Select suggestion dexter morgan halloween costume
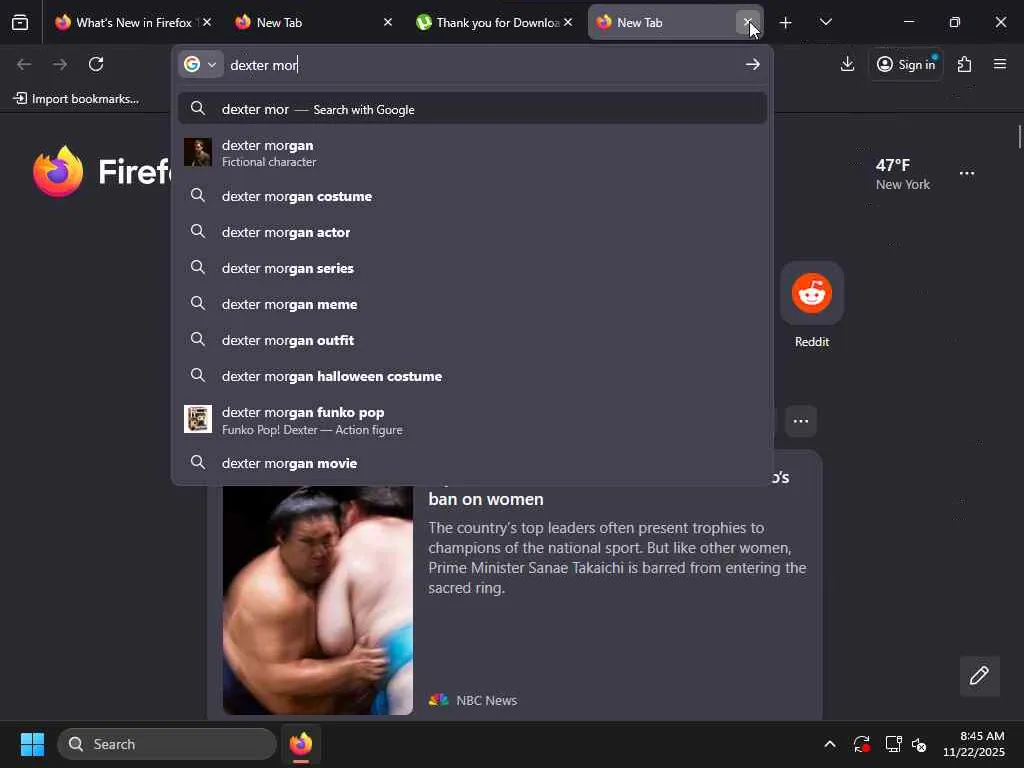Image resolution: width=1024 pixels, height=768 pixels. pos(472,376)
